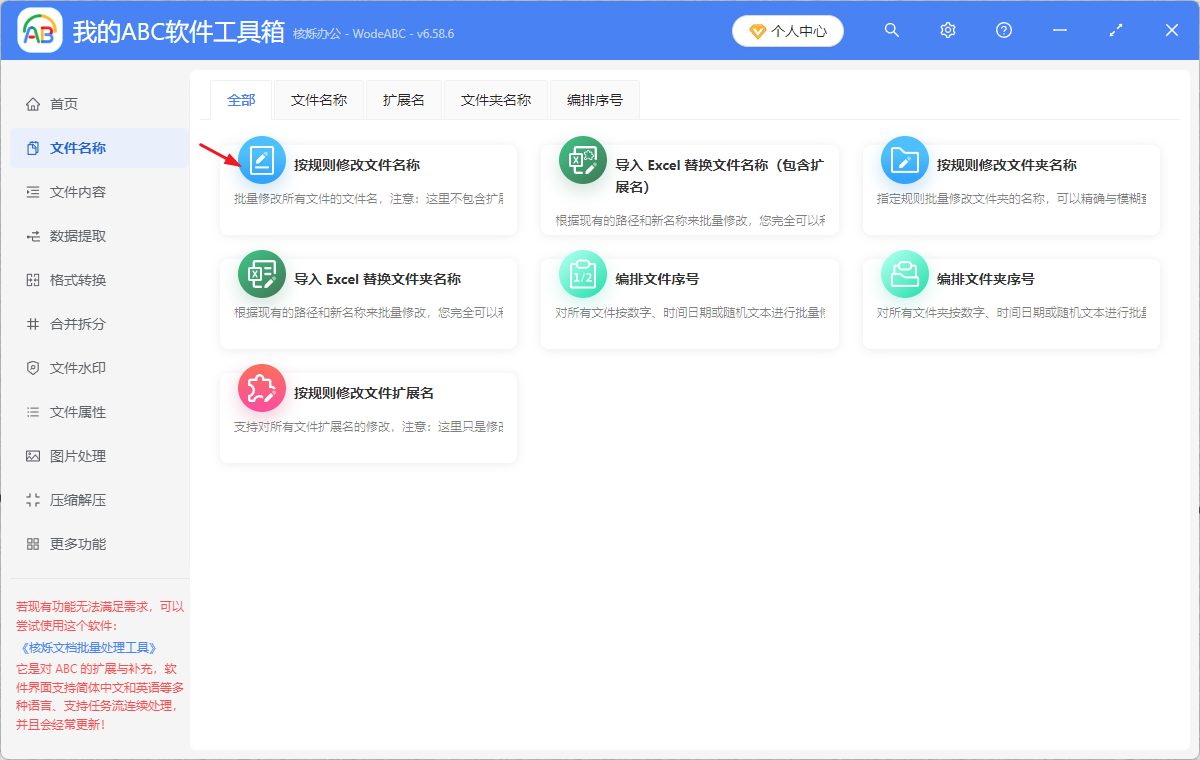Open the settings gear icon
Viewport: 1200px width, 760px height.
coord(947,30)
